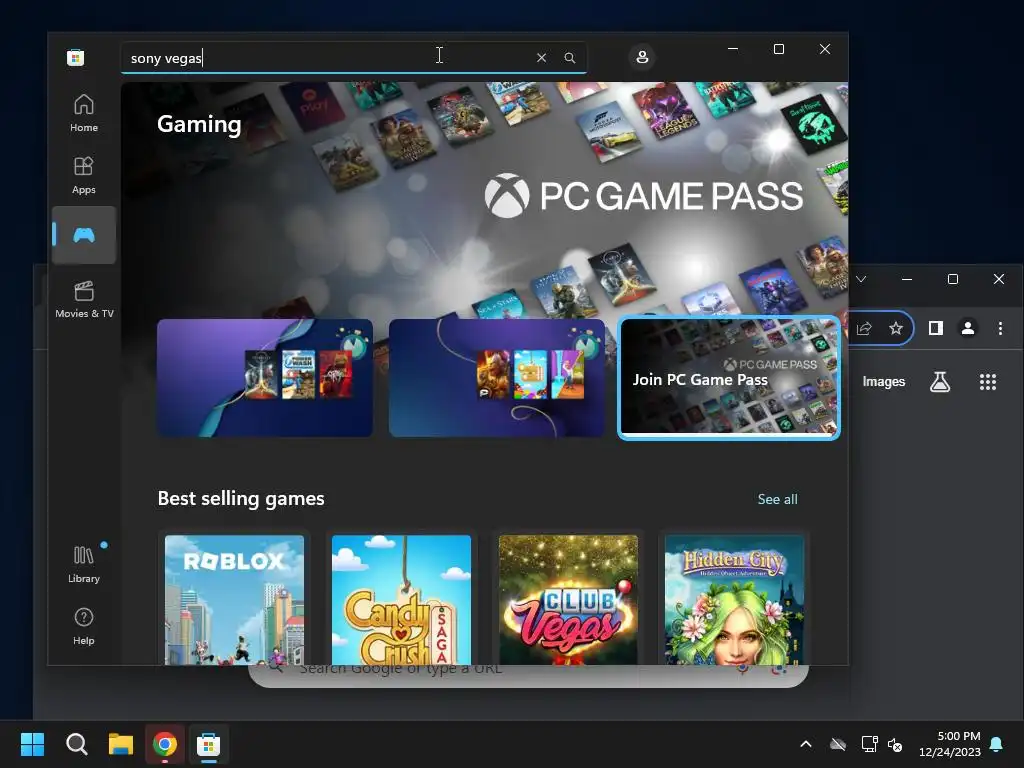
Task: Select the Gaming controller sidebar item
Action: pyautogui.click(x=84, y=235)
